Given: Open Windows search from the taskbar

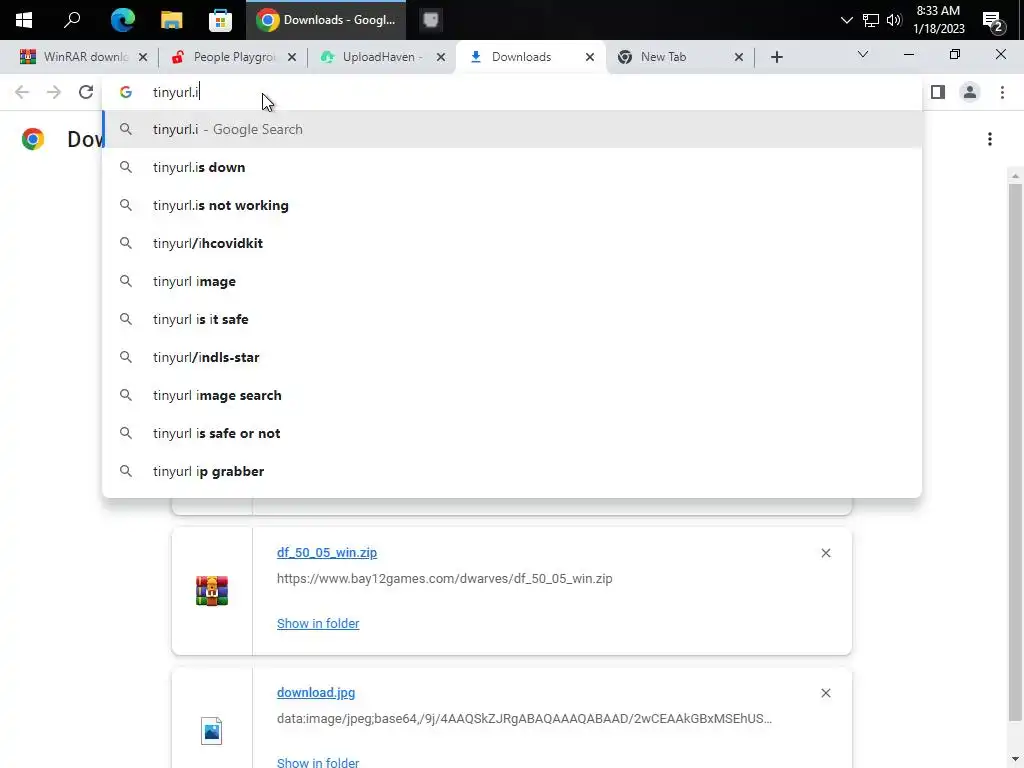Looking at the screenshot, I should (x=72, y=20).
